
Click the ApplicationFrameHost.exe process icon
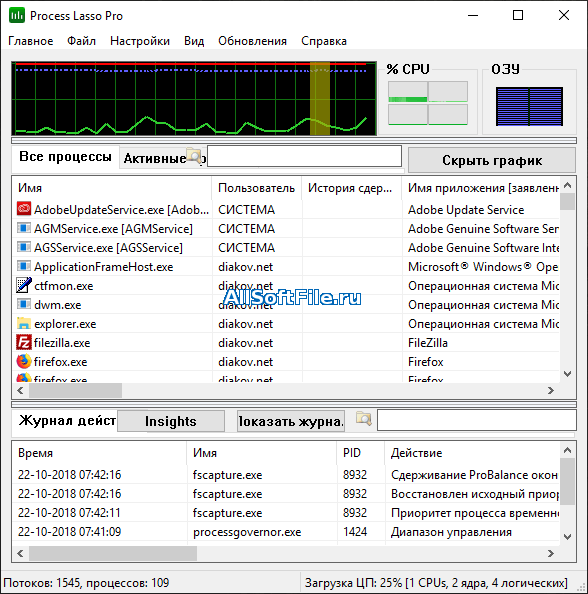(x=23, y=266)
